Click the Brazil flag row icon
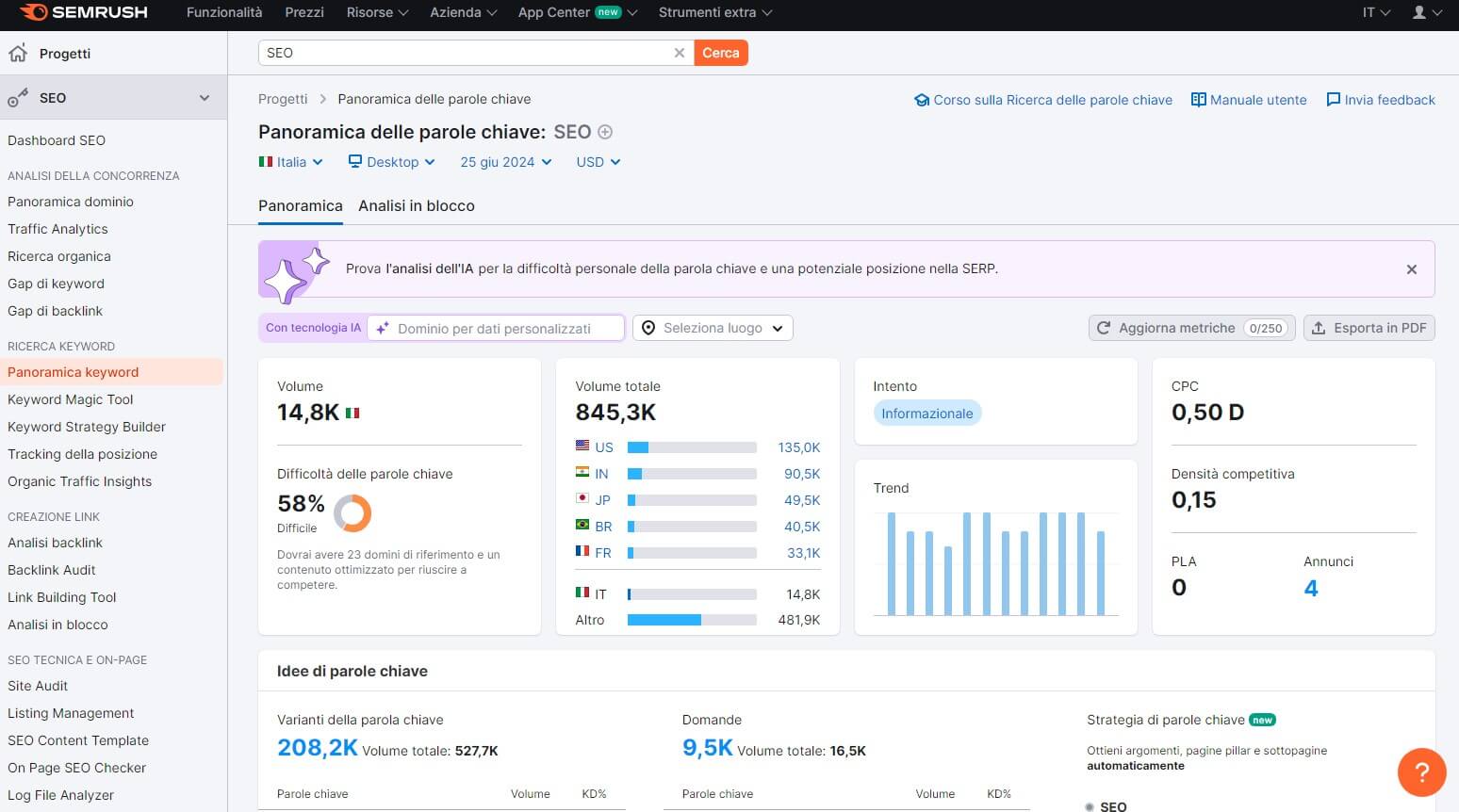Screen dimensions: 1459x812 (582, 526)
